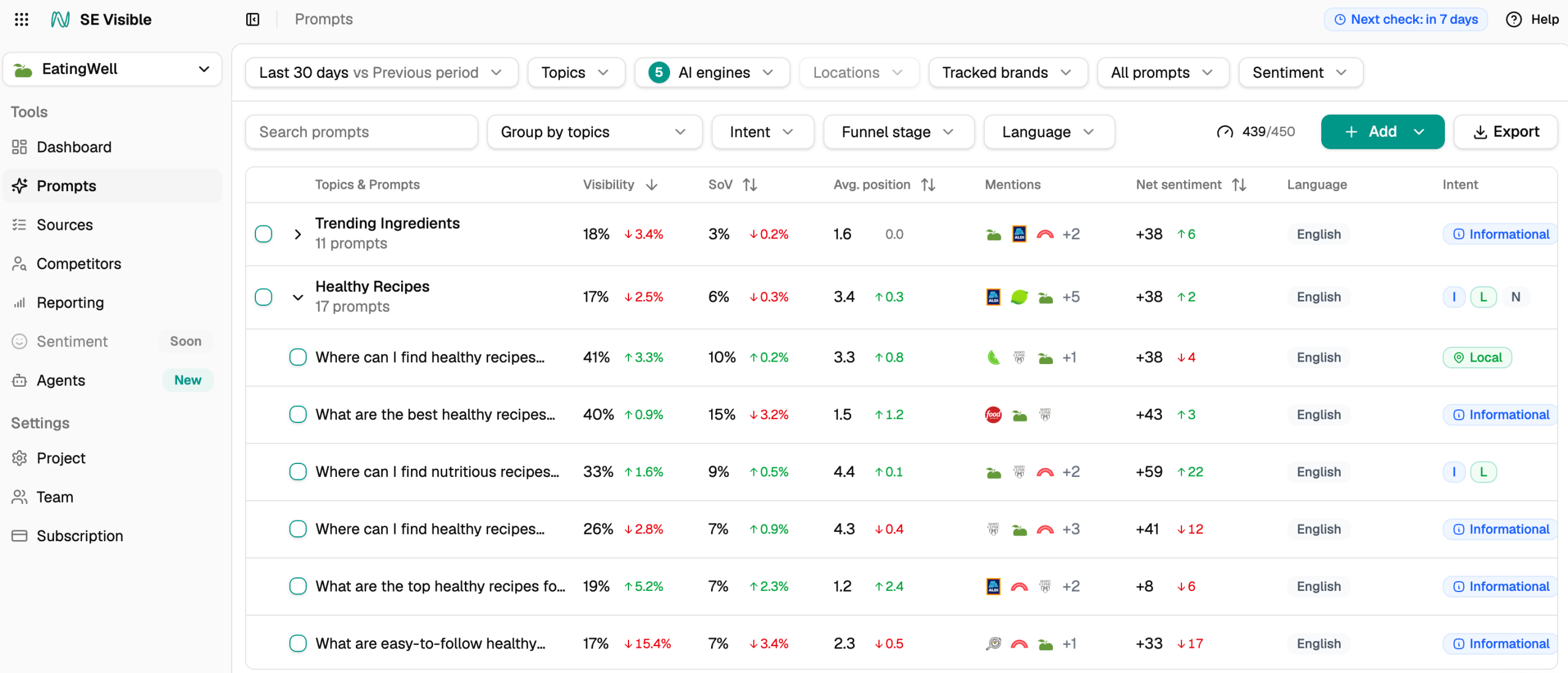Click the N intent badge in Healthy Recipes row
The width and height of the screenshot is (1568, 673).
1515,297
